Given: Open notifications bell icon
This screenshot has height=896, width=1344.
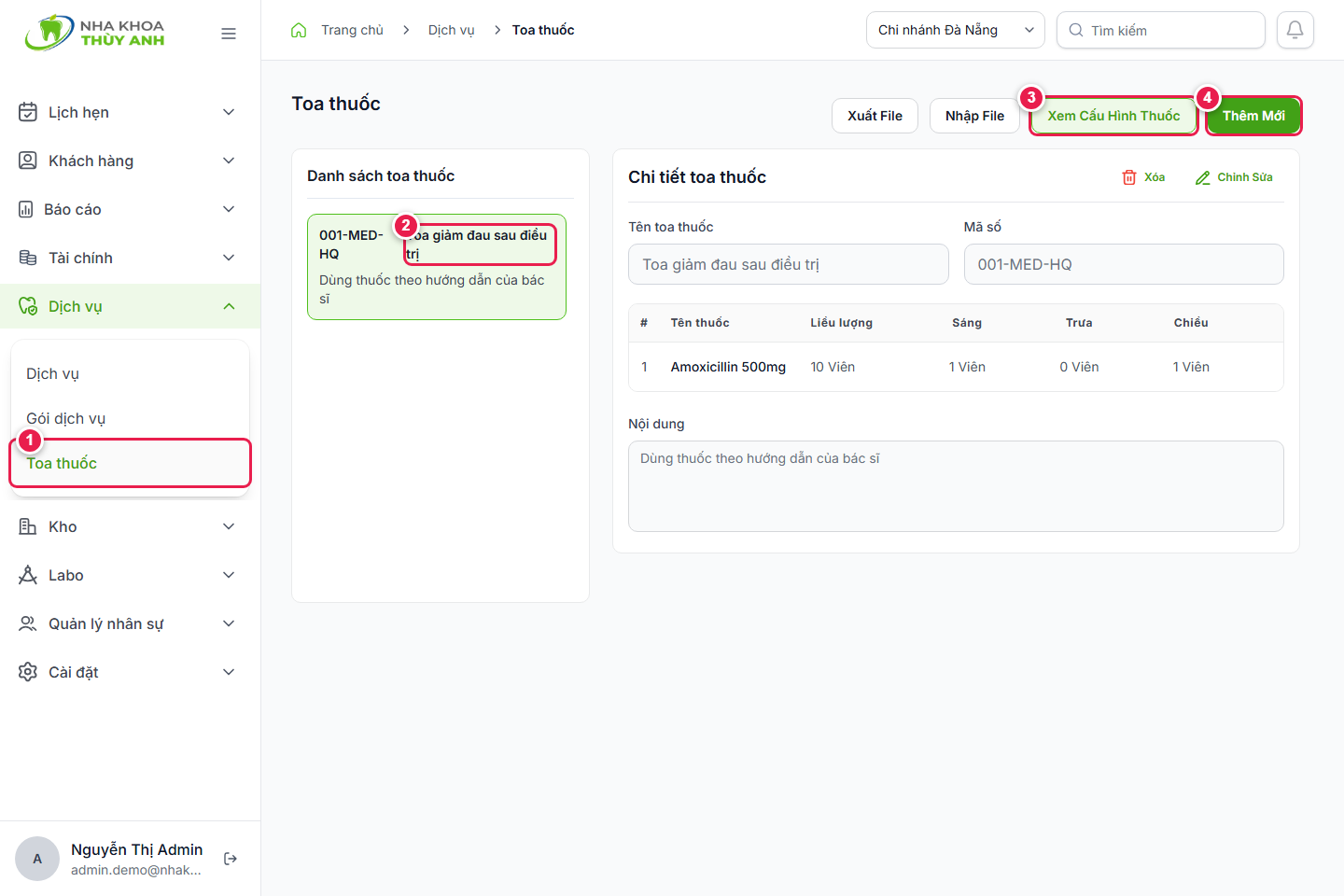Looking at the screenshot, I should (1295, 30).
